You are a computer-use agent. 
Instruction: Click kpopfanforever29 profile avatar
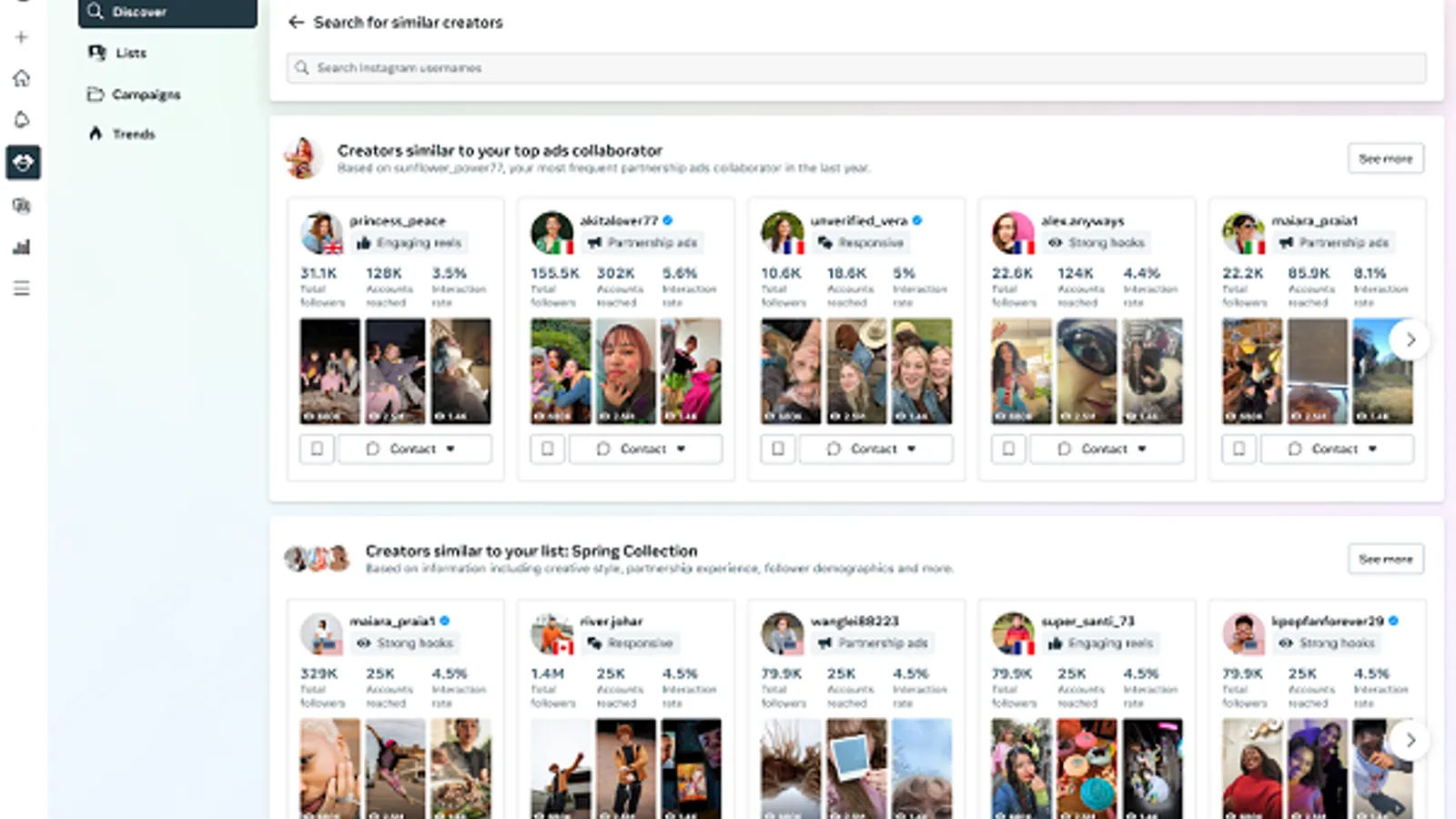(1243, 633)
